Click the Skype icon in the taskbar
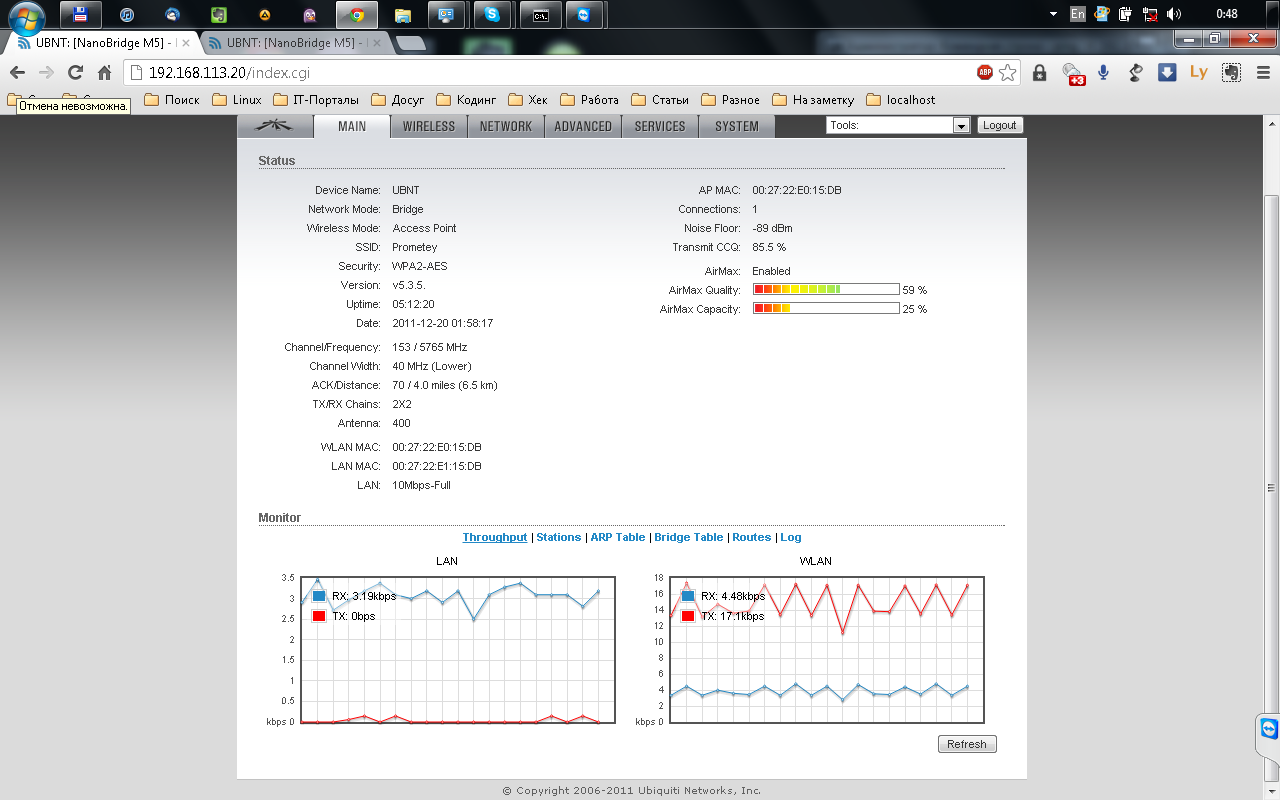 coord(492,15)
